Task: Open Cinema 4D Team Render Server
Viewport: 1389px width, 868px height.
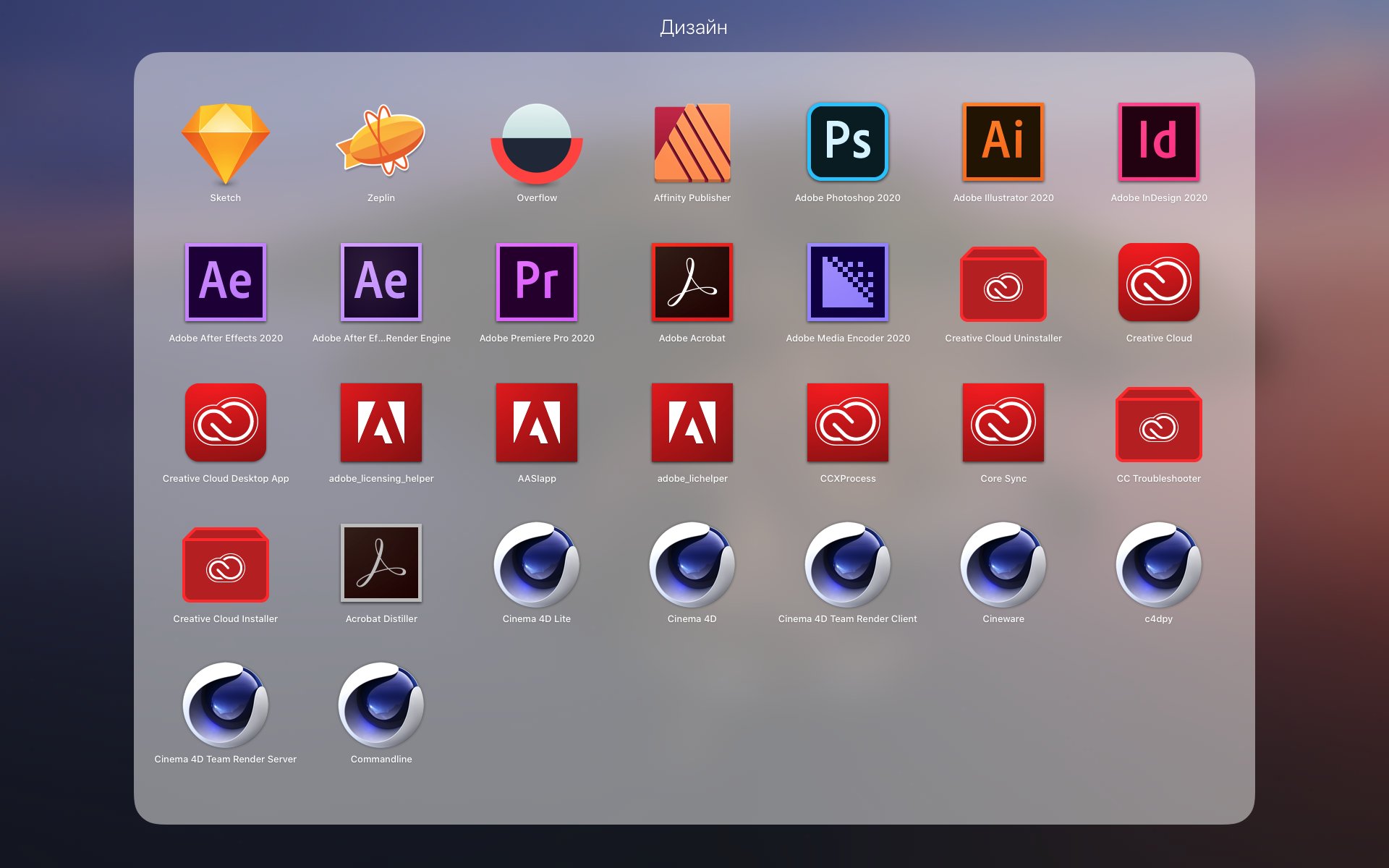Action: (x=226, y=705)
